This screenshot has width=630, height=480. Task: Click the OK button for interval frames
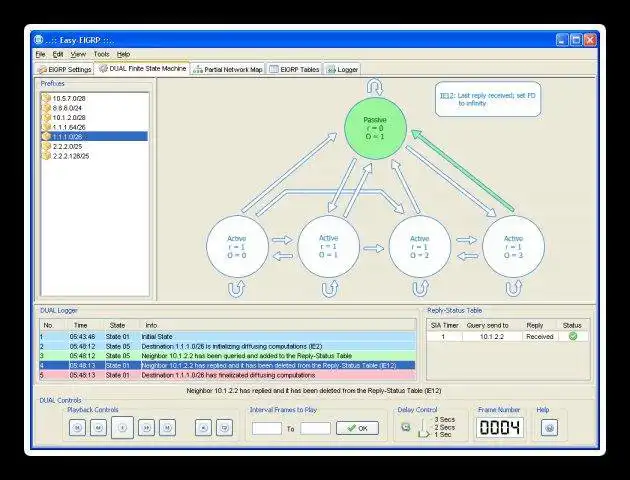[358, 428]
